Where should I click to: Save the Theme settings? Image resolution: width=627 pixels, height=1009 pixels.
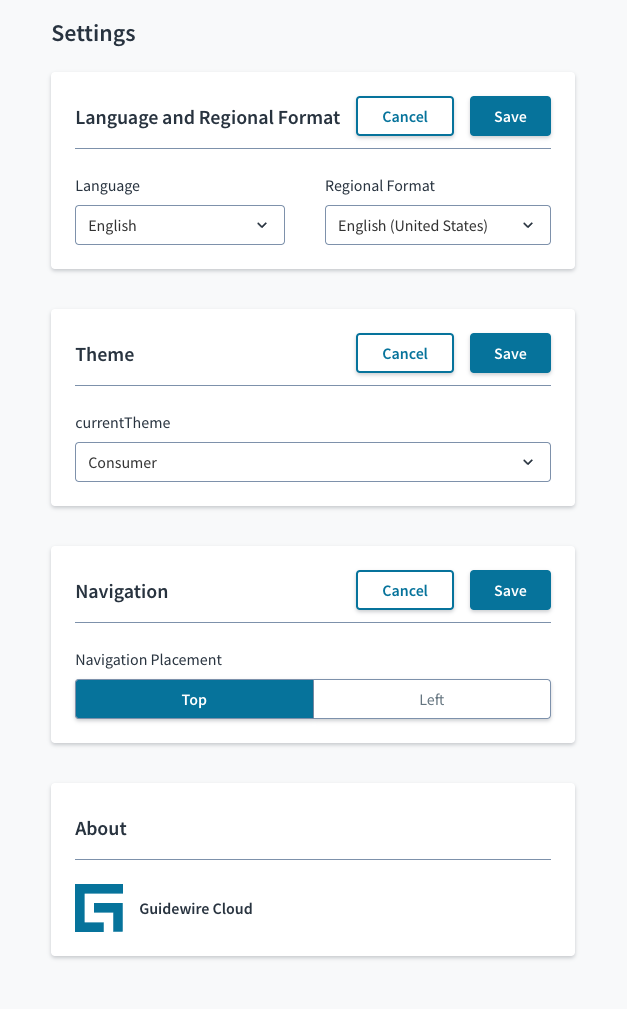point(510,353)
